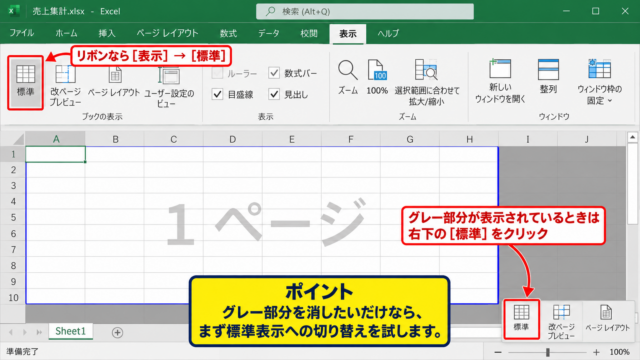The width and height of the screenshot is (640, 360).
Task: Select row 10 header
Action: click(13, 298)
